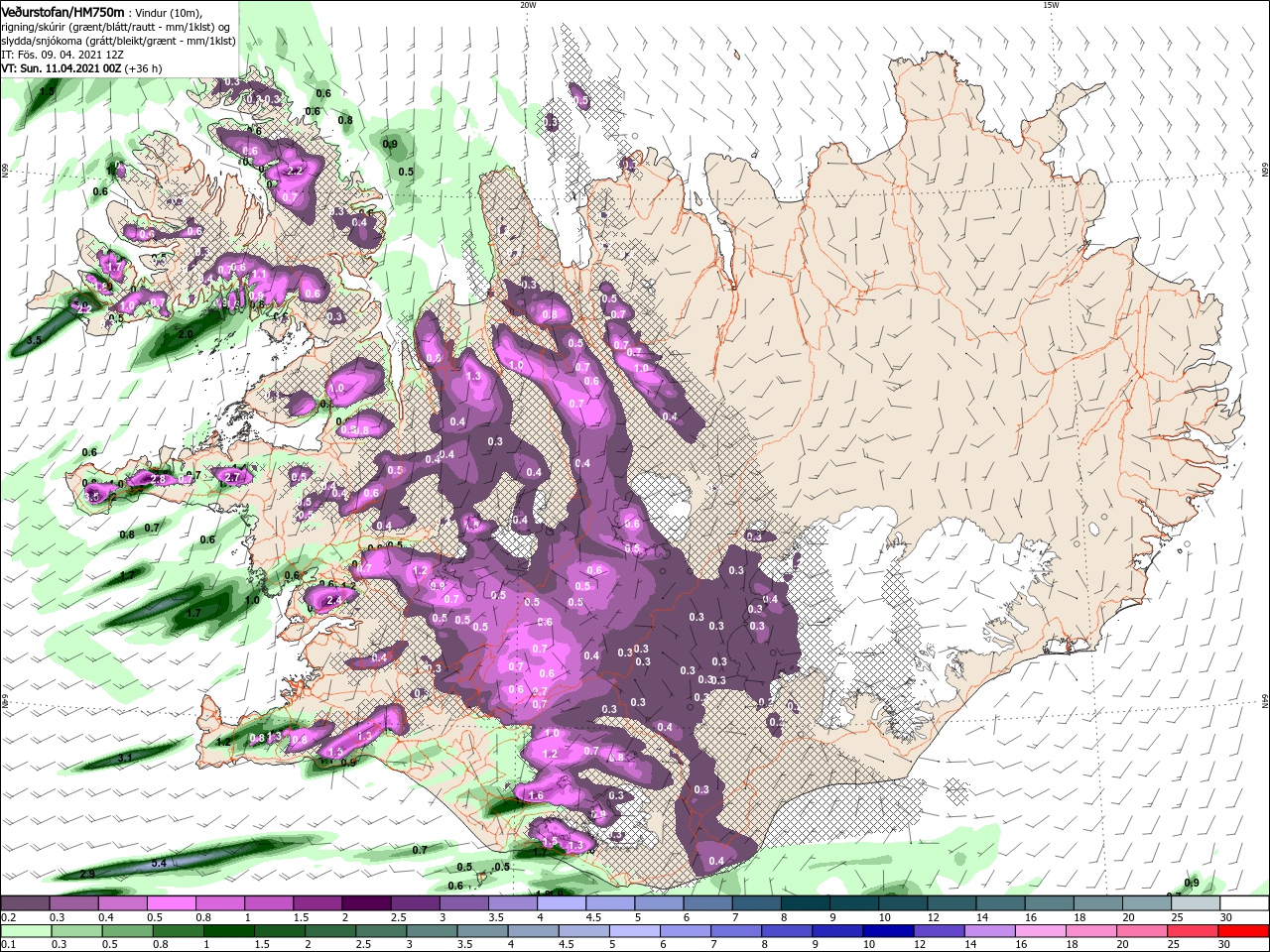Click the '20W' longitude label

[528, 5]
